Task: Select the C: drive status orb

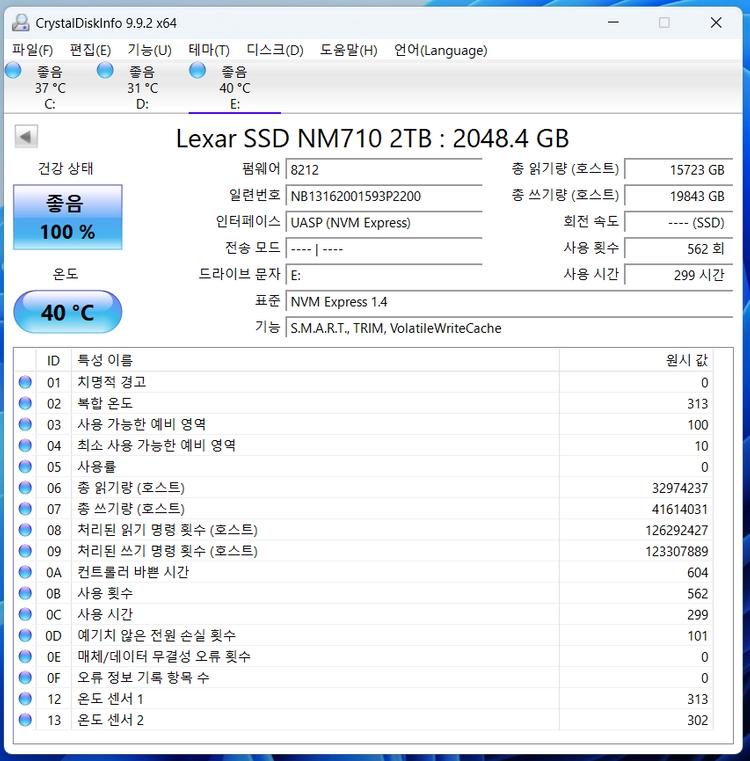Action: click(13, 70)
